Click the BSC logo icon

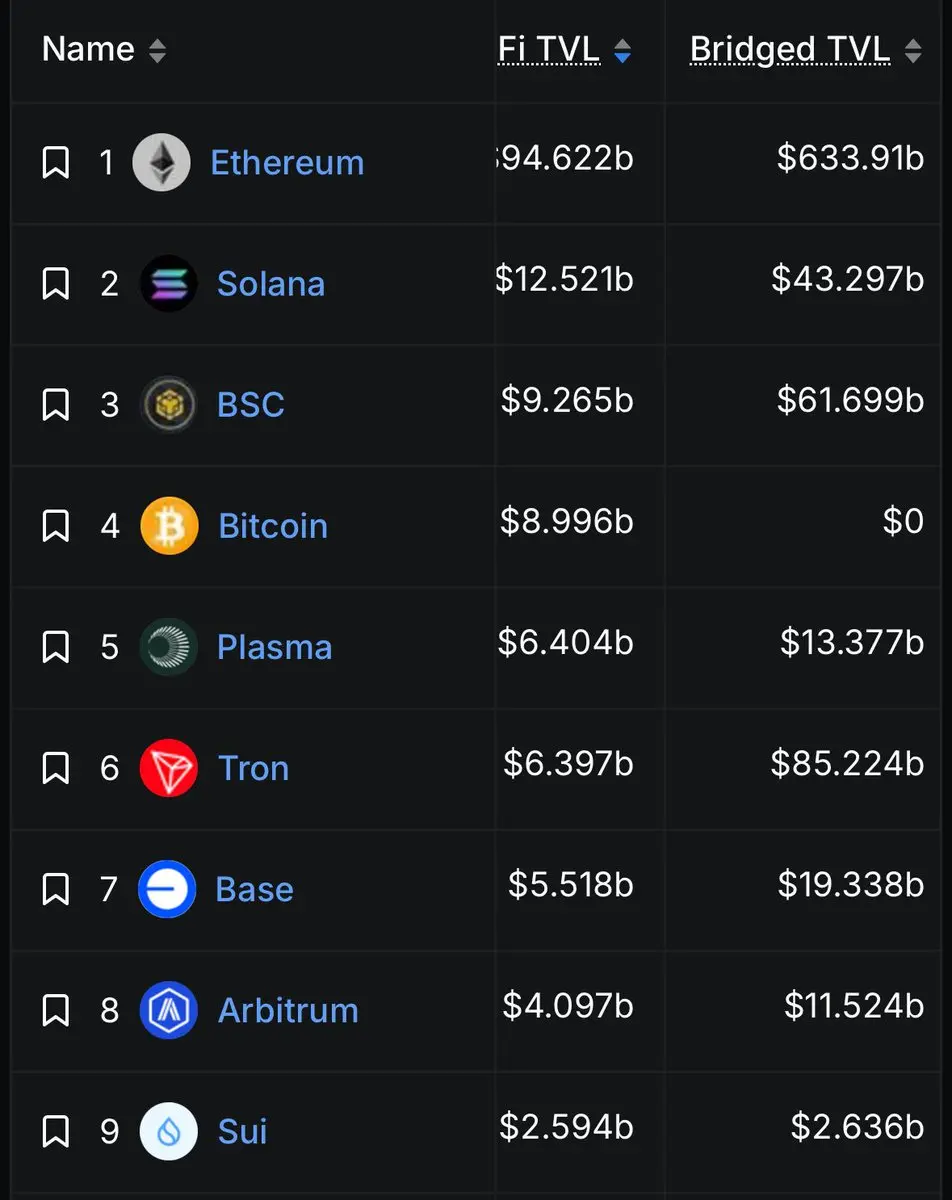click(168, 404)
